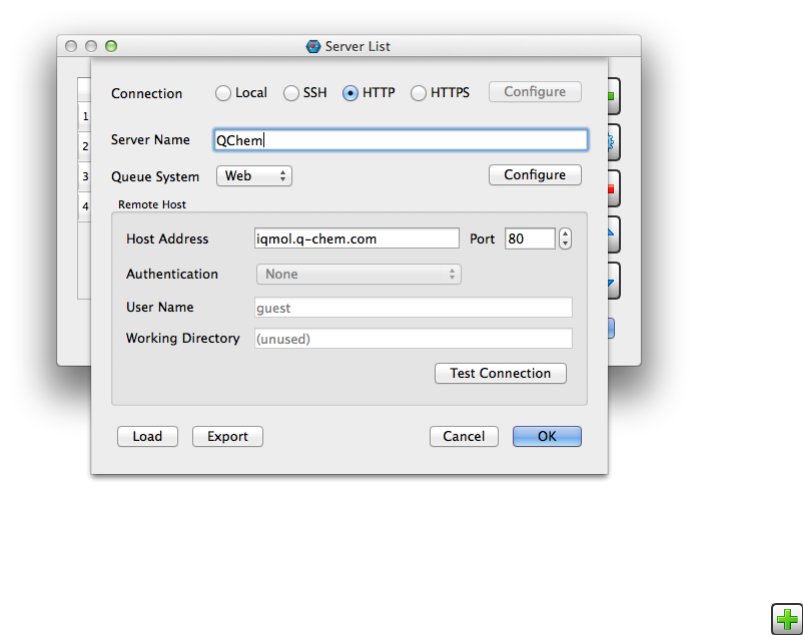Cancel the server dialog

click(464, 436)
